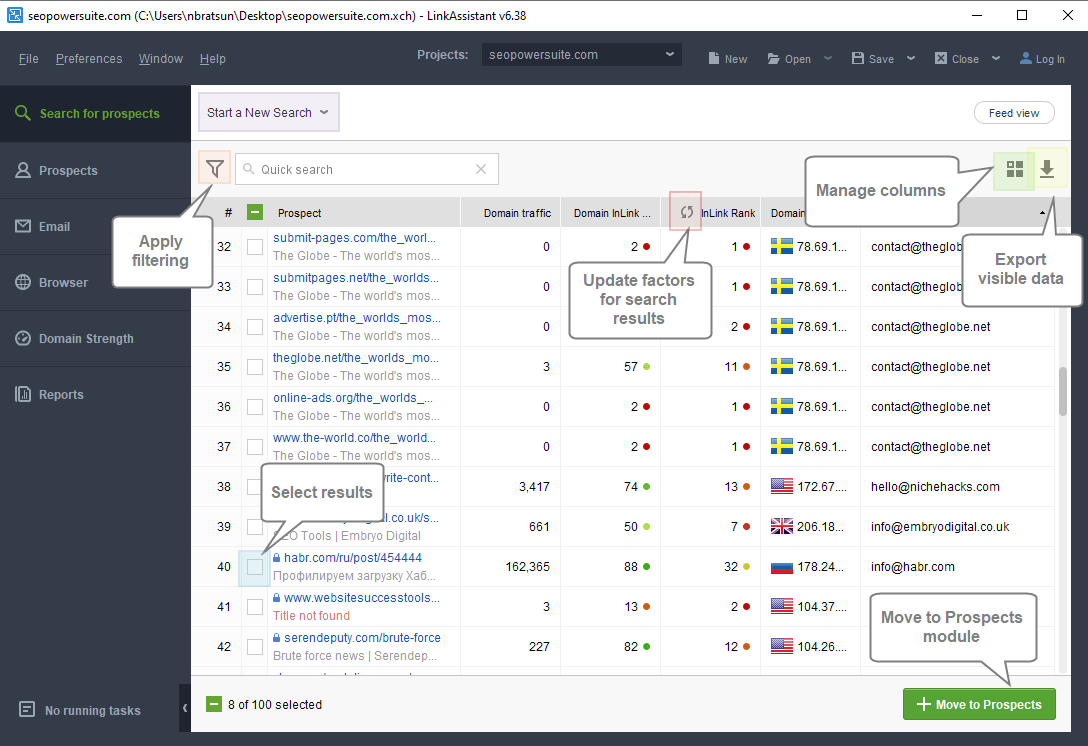
Task: Click email hello@nichehacks.com cell
Action: 935,486
